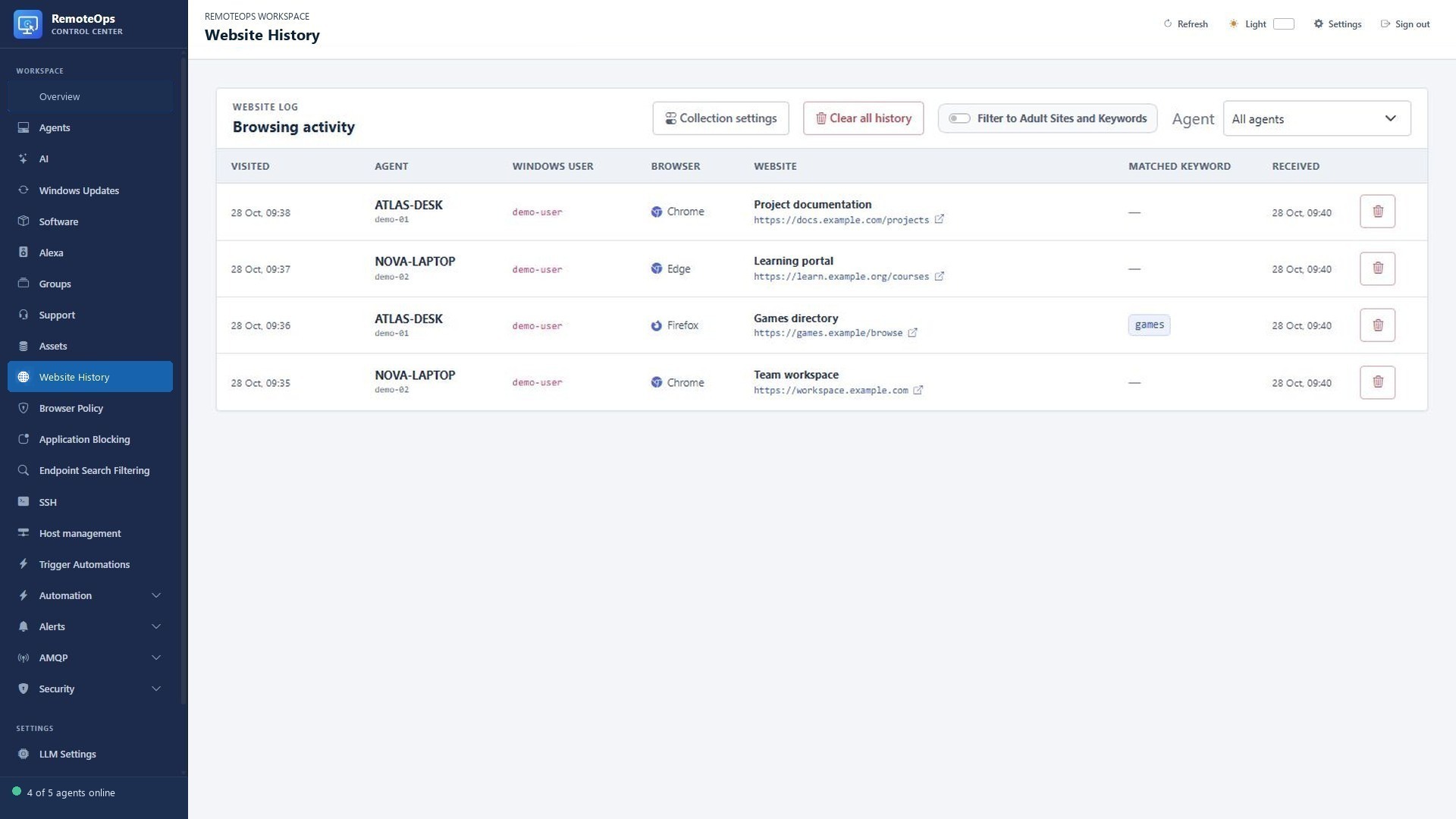The height and width of the screenshot is (819, 1456).
Task: Click the Edge icon in Learning portal row
Action: tap(657, 268)
